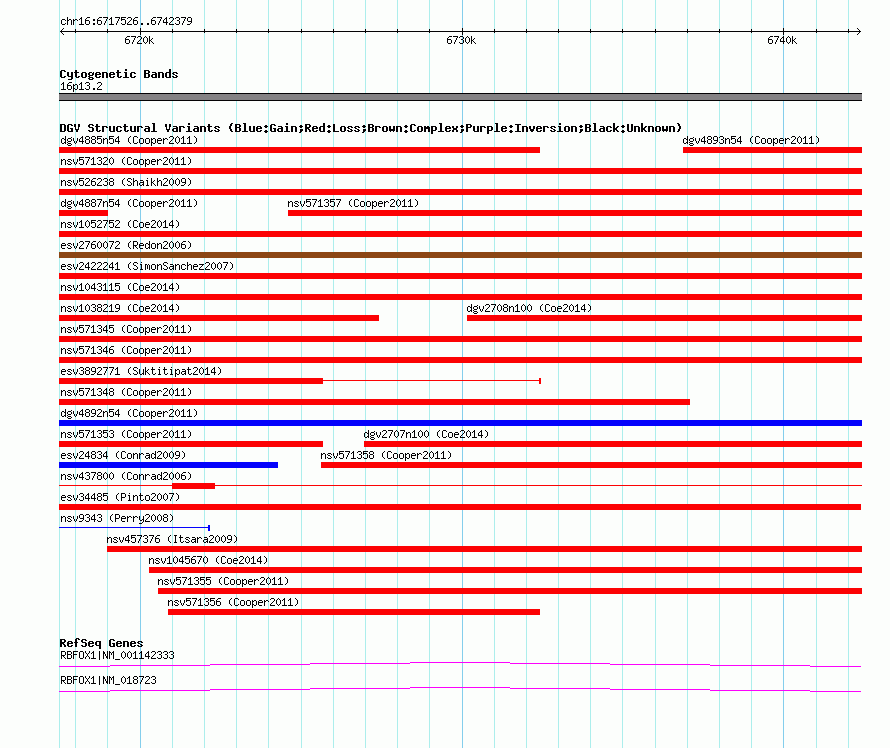The image size is (890, 748).
Task: Click the Cytogenetic Bands track title
Action: coord(119,74)
